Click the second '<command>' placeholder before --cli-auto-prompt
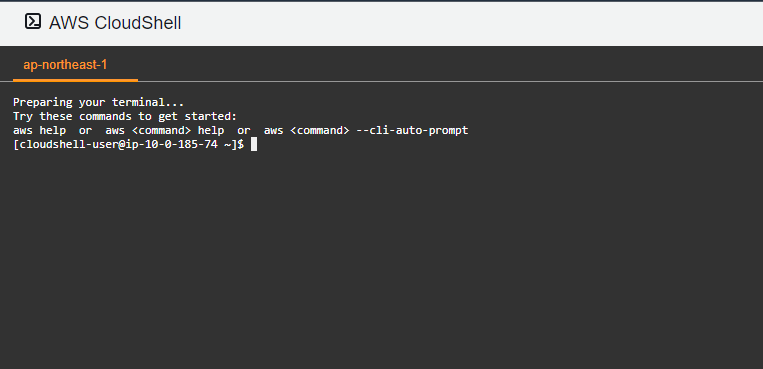Screen dimensions: 763x369 pyautogui.click(x=320, y=130)
